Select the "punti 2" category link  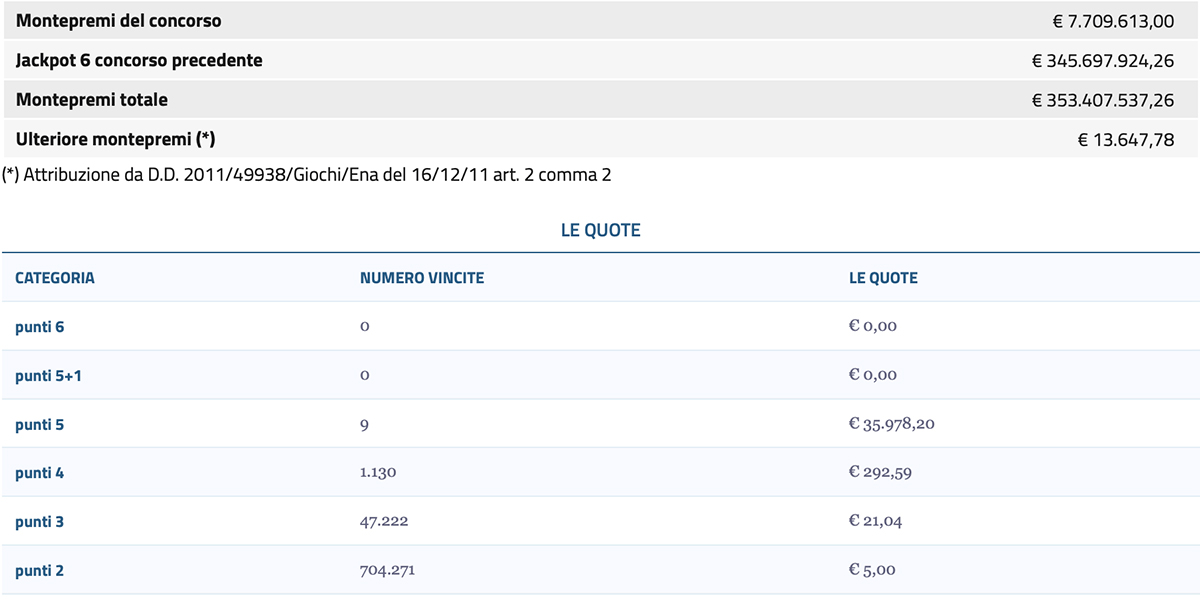(40, 571)
